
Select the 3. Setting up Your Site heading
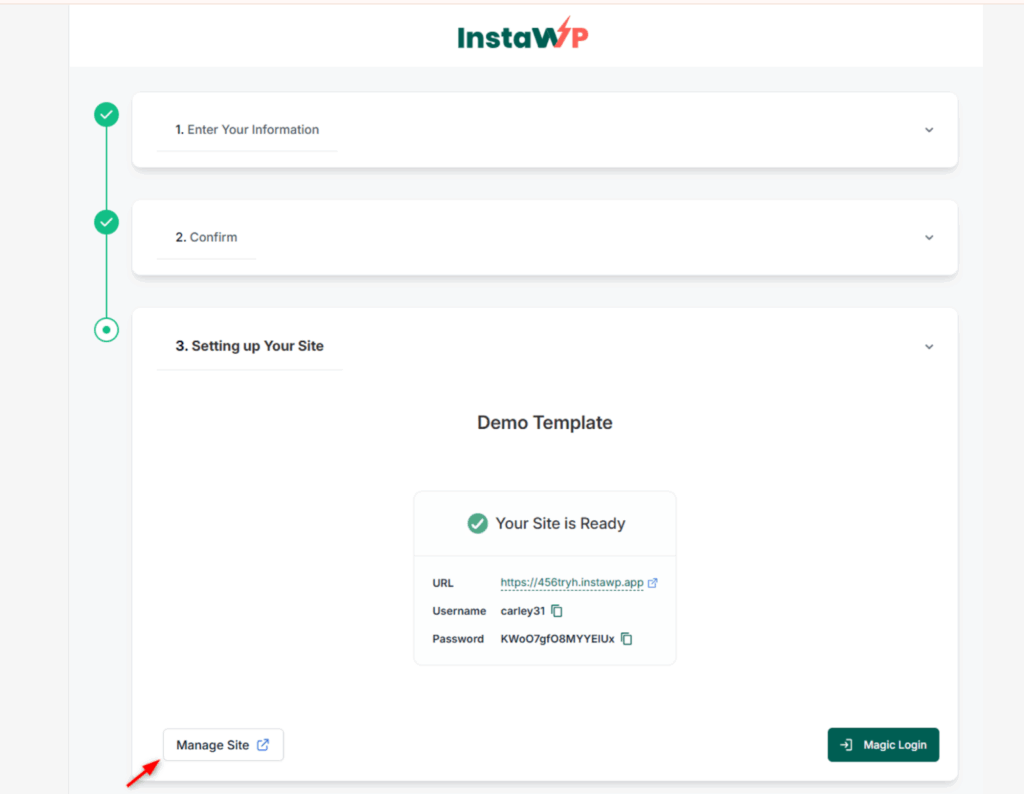pyautogui.click(x=249, y=346)
